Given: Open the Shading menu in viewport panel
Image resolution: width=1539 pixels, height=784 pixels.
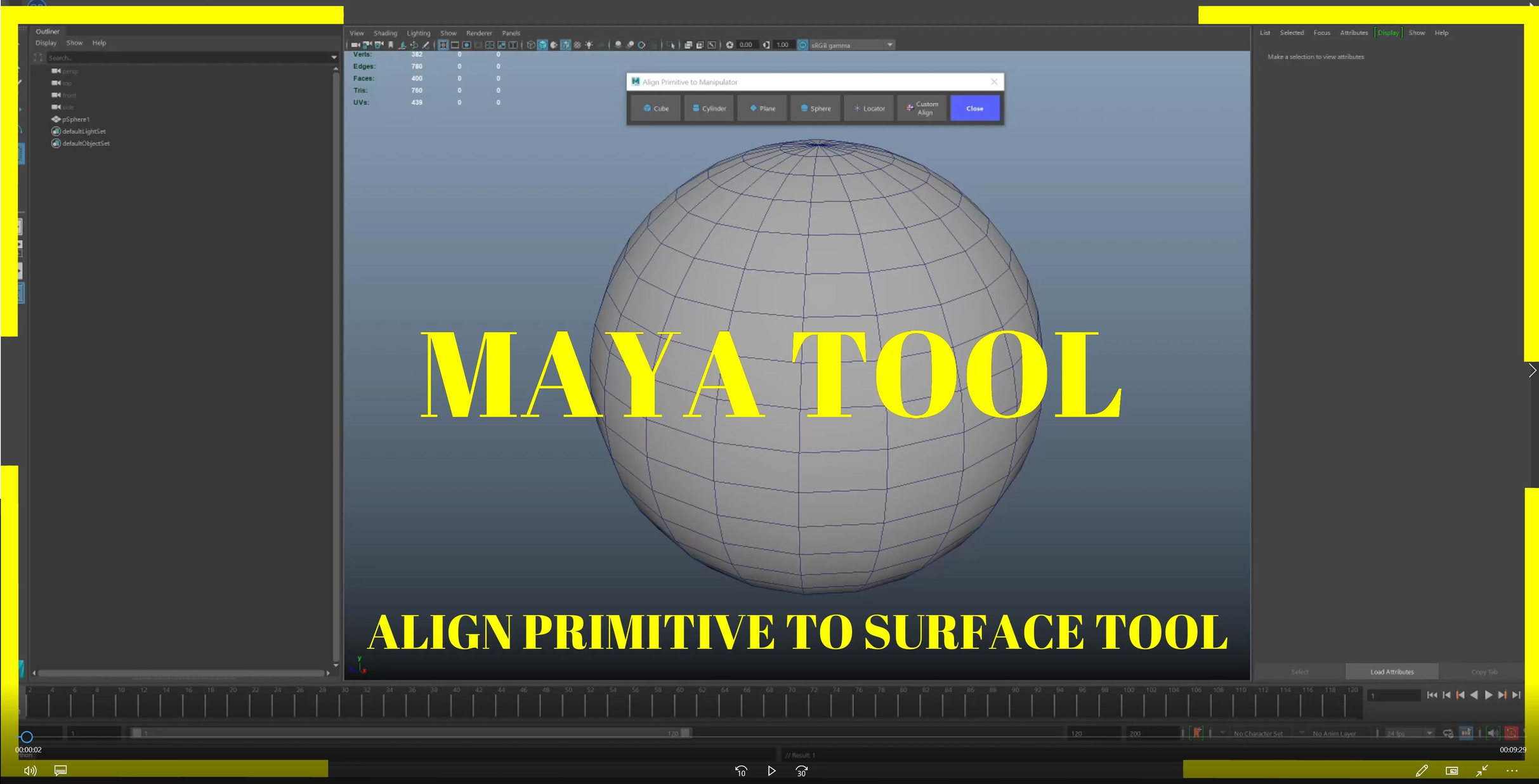Looking at the screenshot, I should tap(385, 33).
